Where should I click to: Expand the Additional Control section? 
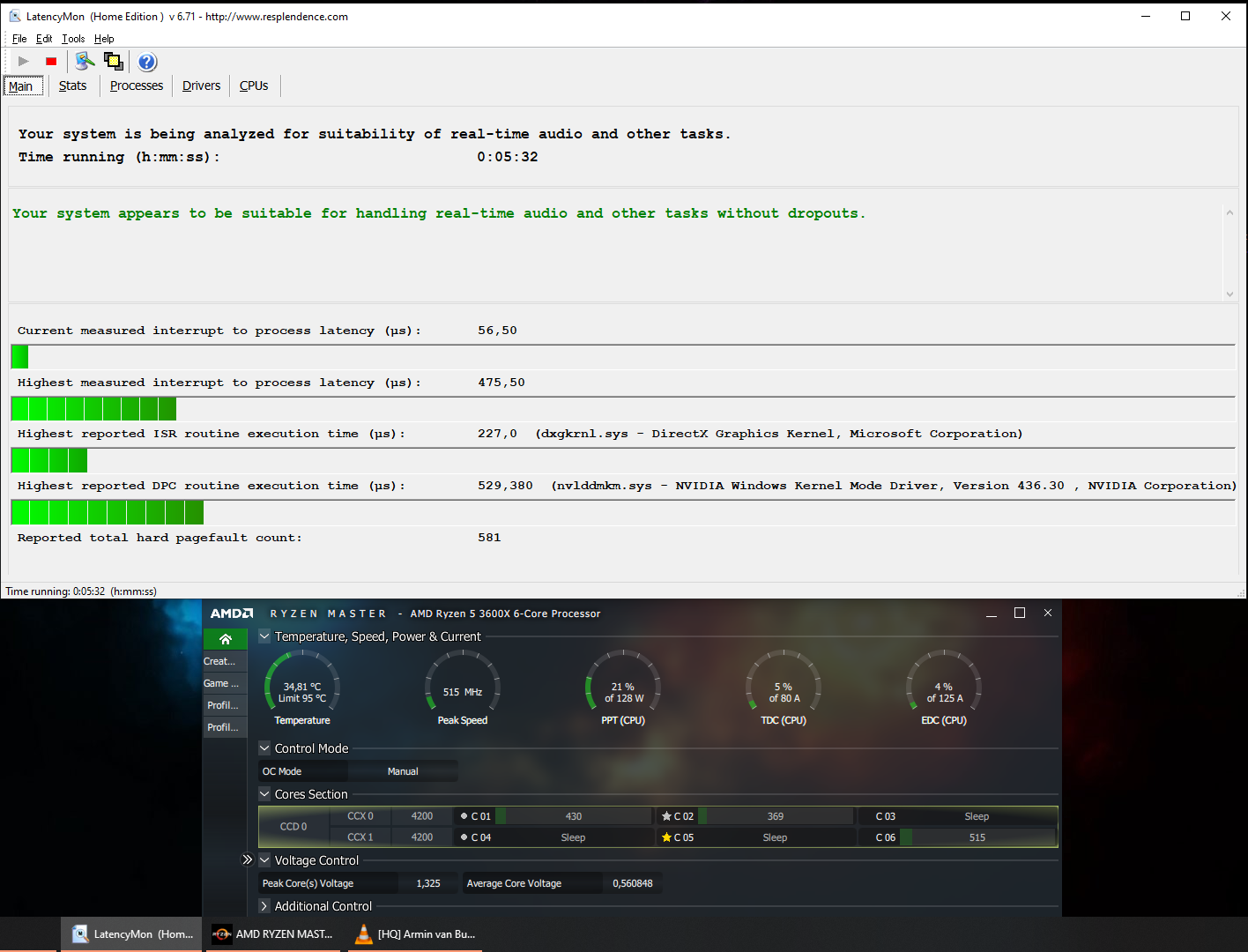point(264,905)
